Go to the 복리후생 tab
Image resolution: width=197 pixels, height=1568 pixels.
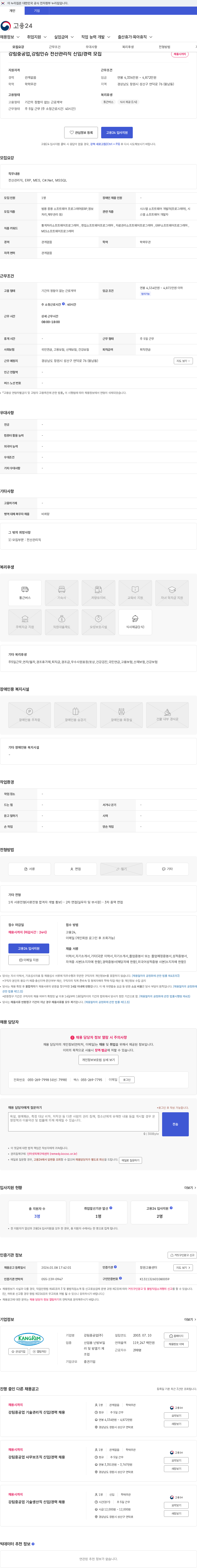point(128,47)
